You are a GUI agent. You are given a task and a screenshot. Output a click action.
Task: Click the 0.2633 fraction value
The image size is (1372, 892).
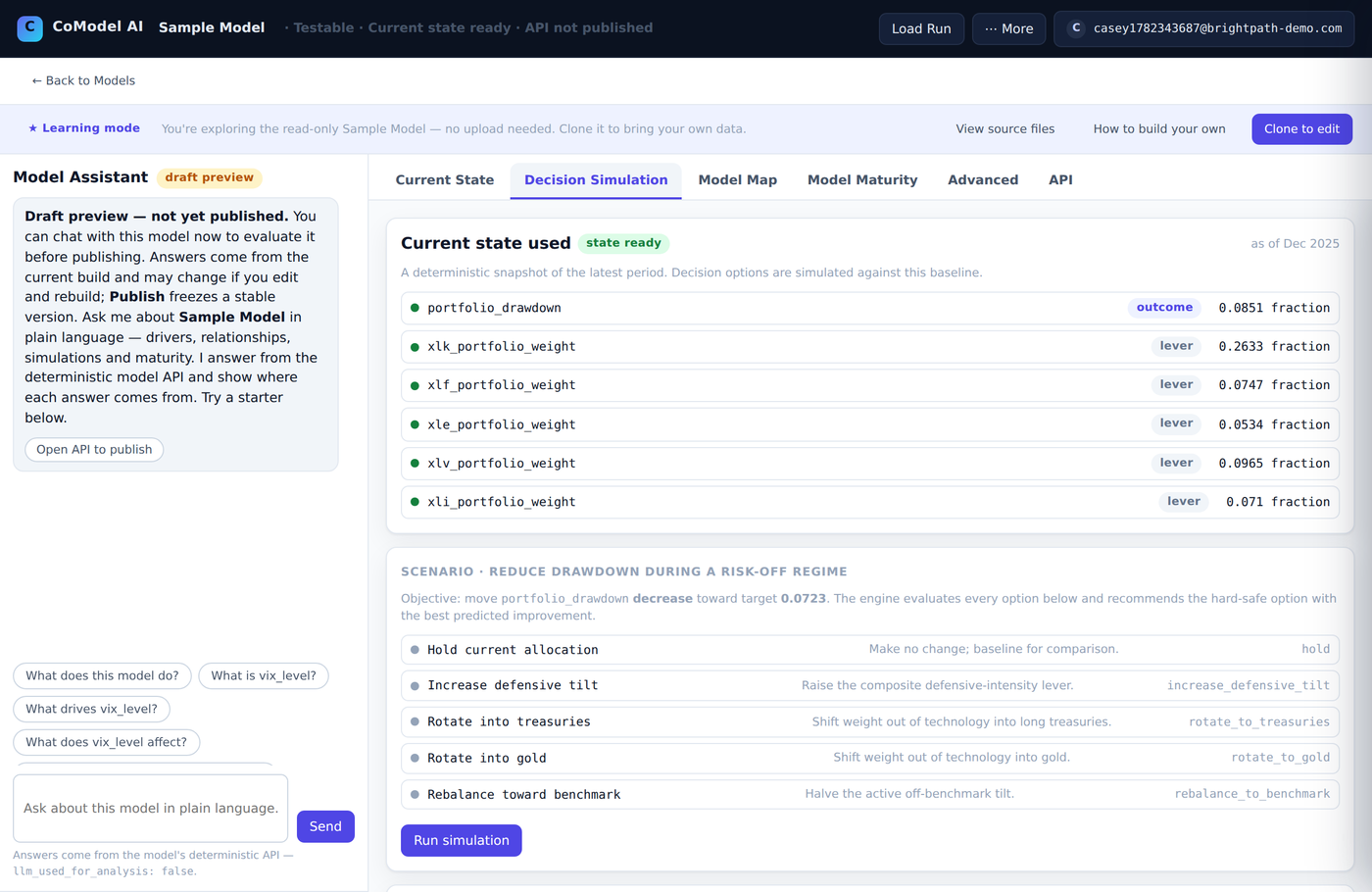tap(1274, 346)
